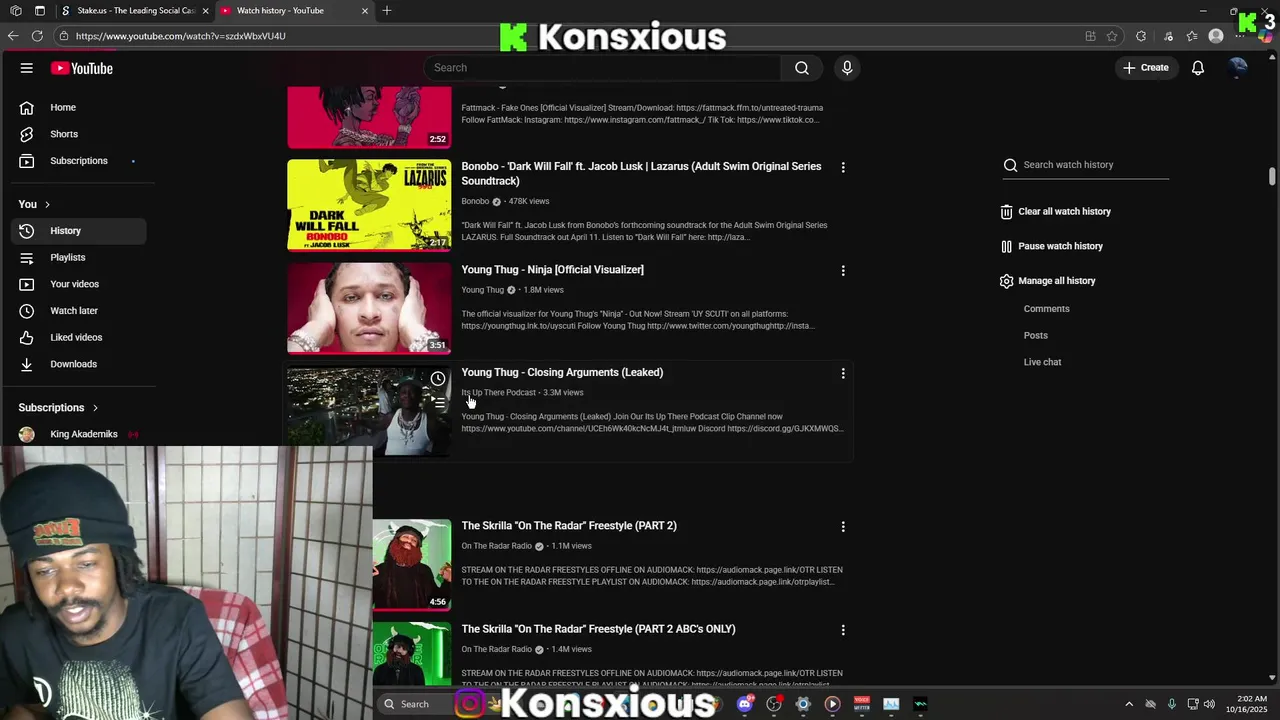Click the search magnifier button
This screenshot has height=720, width=1280.
(802, 68)
